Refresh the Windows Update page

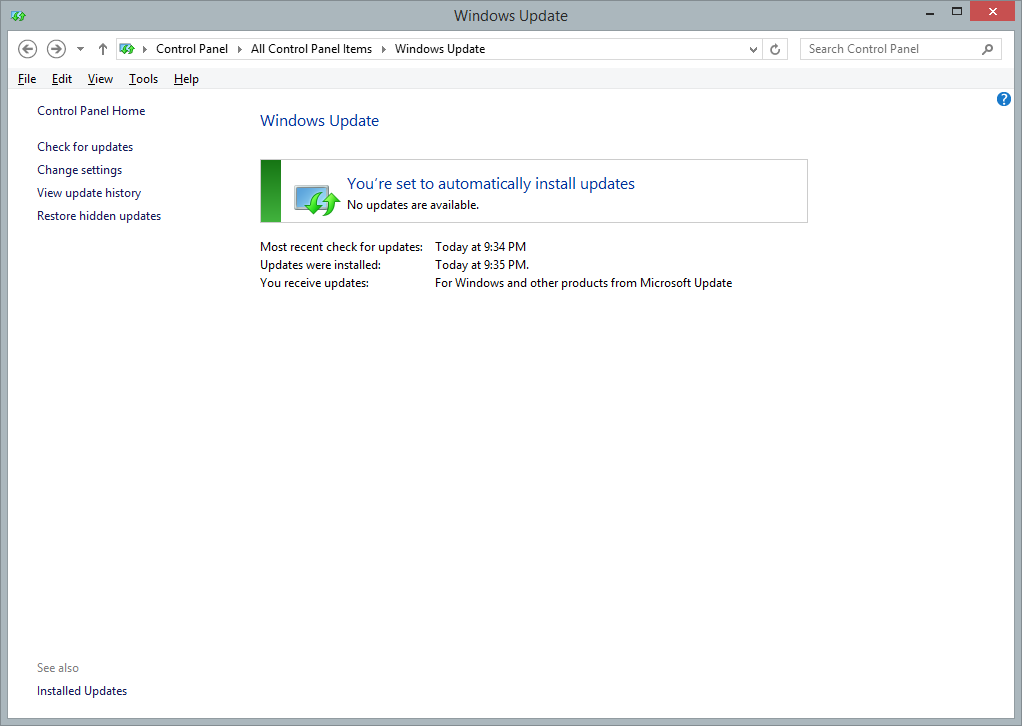pyautogui.click(x=775, y=49)
